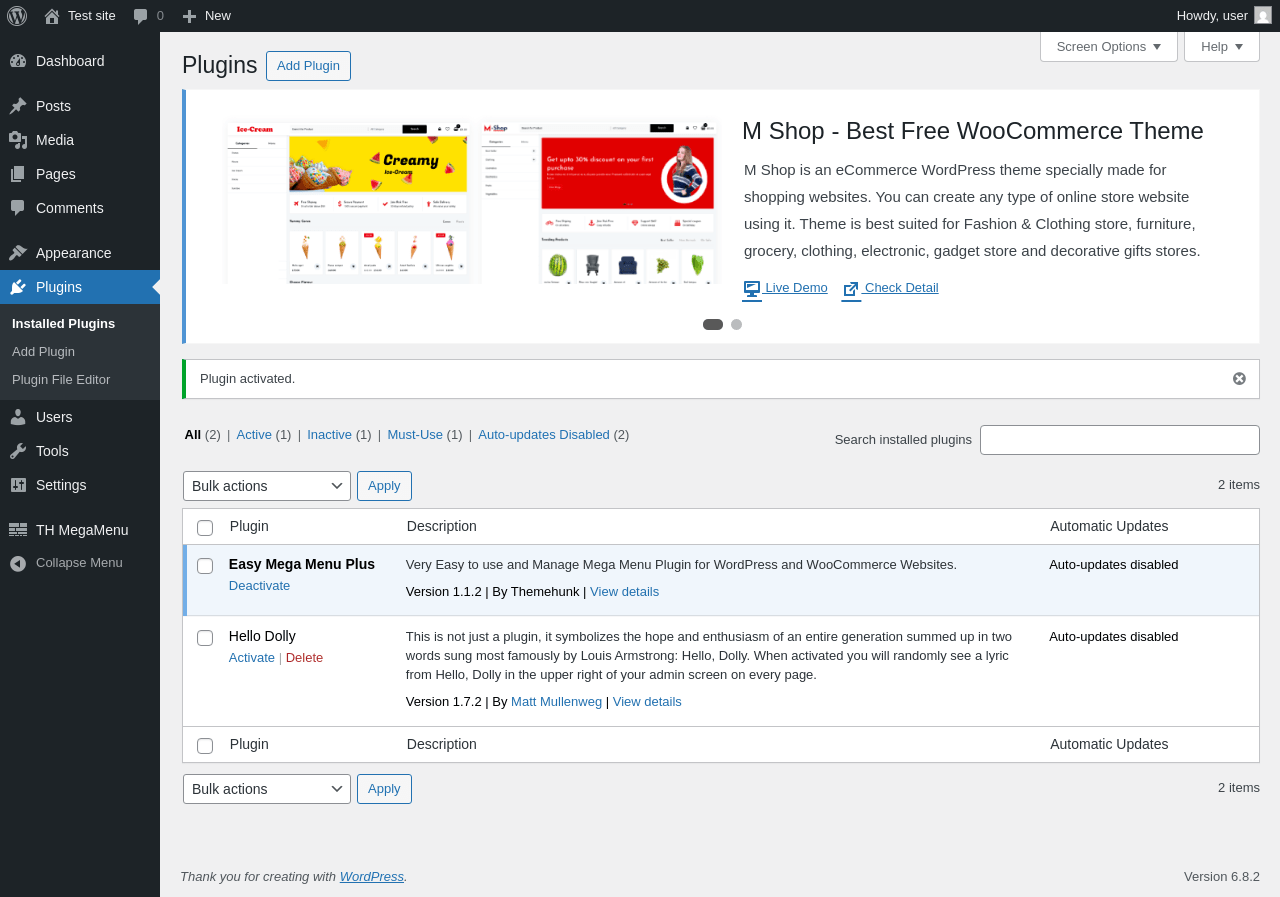This screenshot has width=1280, height=897.
Task: Open the bottom Bulk actions dropdown
Action: pos(267,789)
